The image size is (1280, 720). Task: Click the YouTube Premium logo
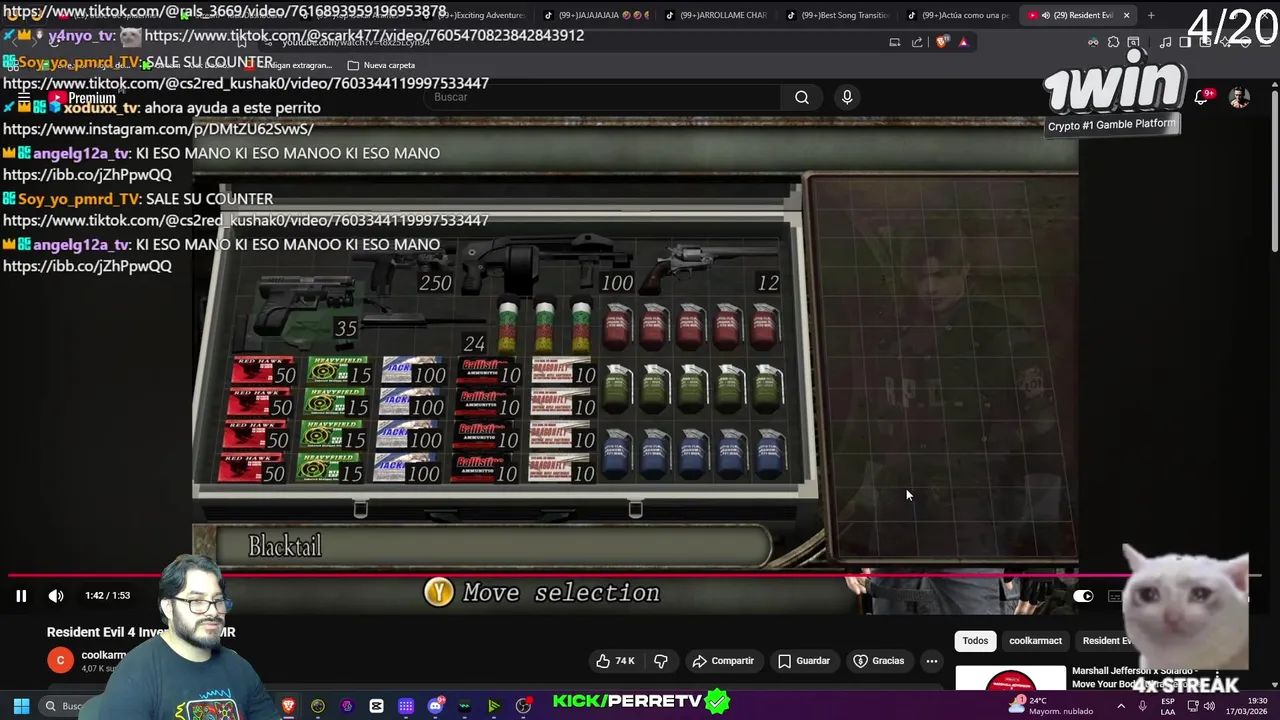pyautogui.click(x=82, y=99)
